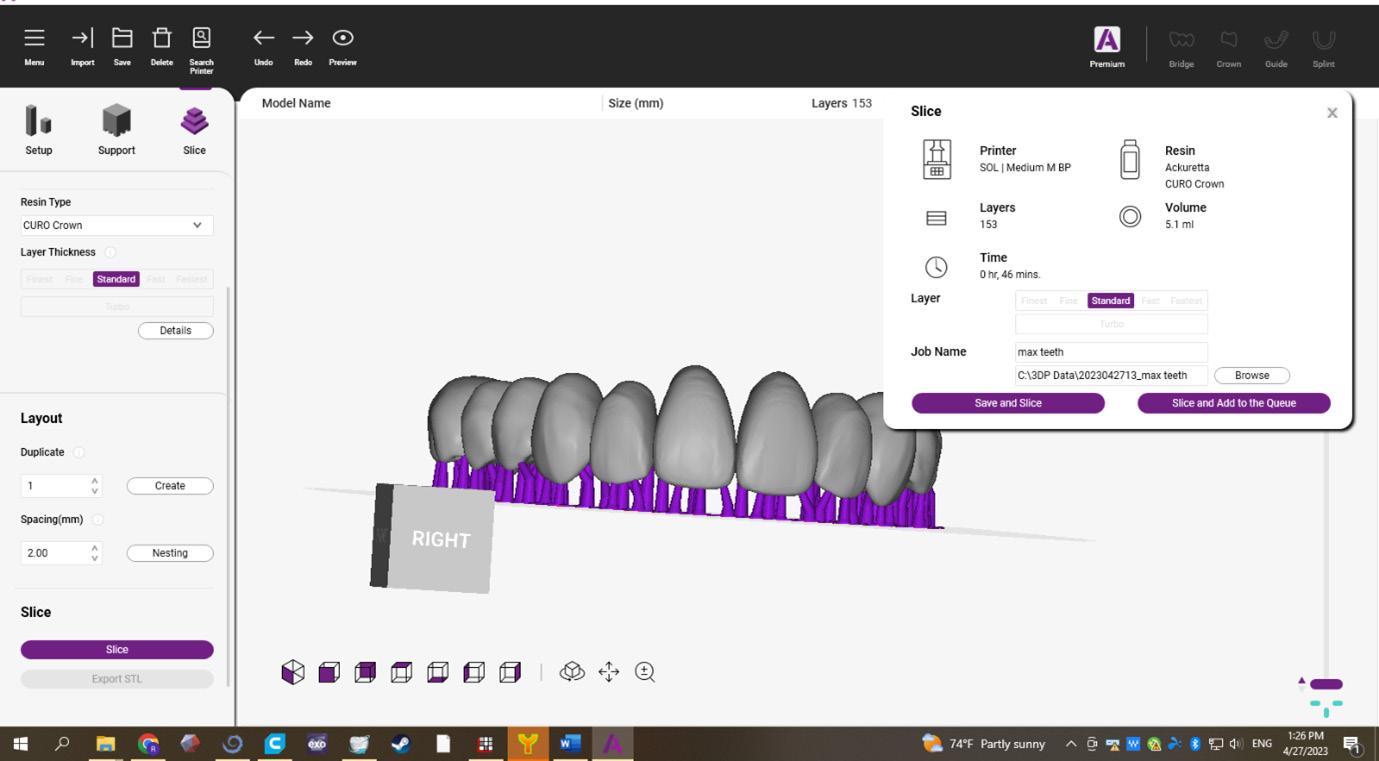Viewport: 1379px width, 761px height.
Task: Select Standard layer thickness in left panel
Action: [116, 279]
